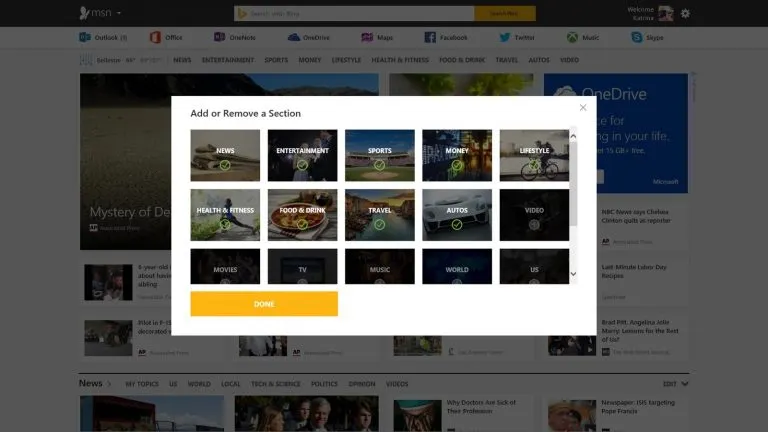
Task: Expand the msn logo dropdown arrow
Action: (x=119, y=13)
